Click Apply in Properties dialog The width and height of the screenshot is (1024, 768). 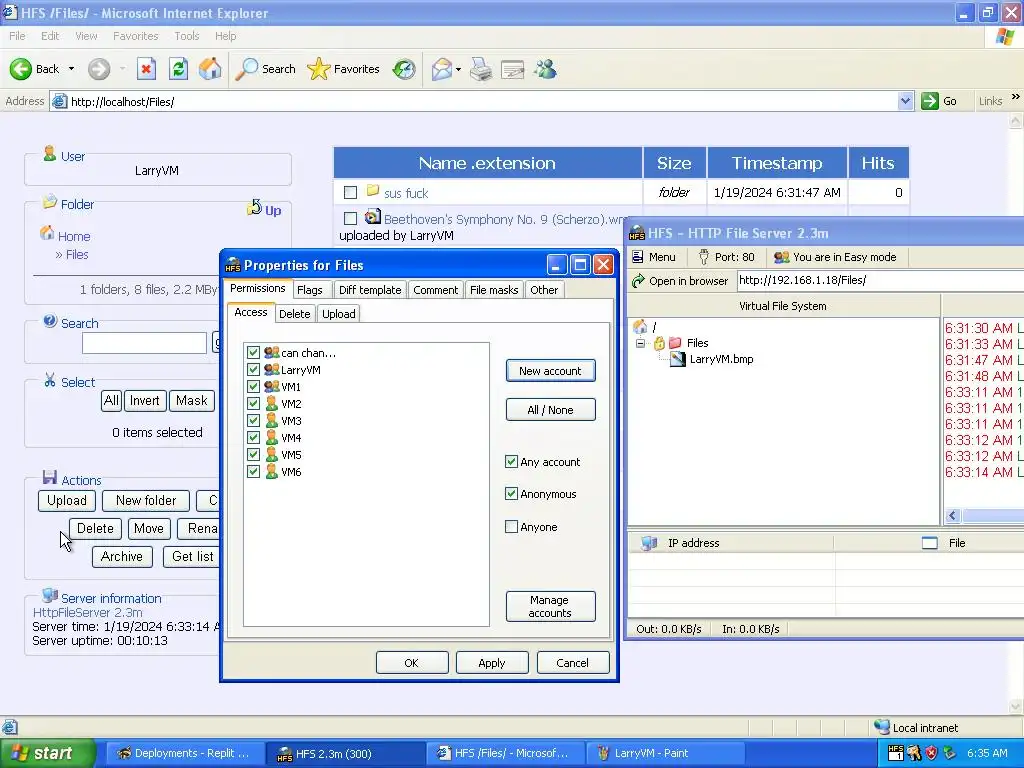(492, 663)
